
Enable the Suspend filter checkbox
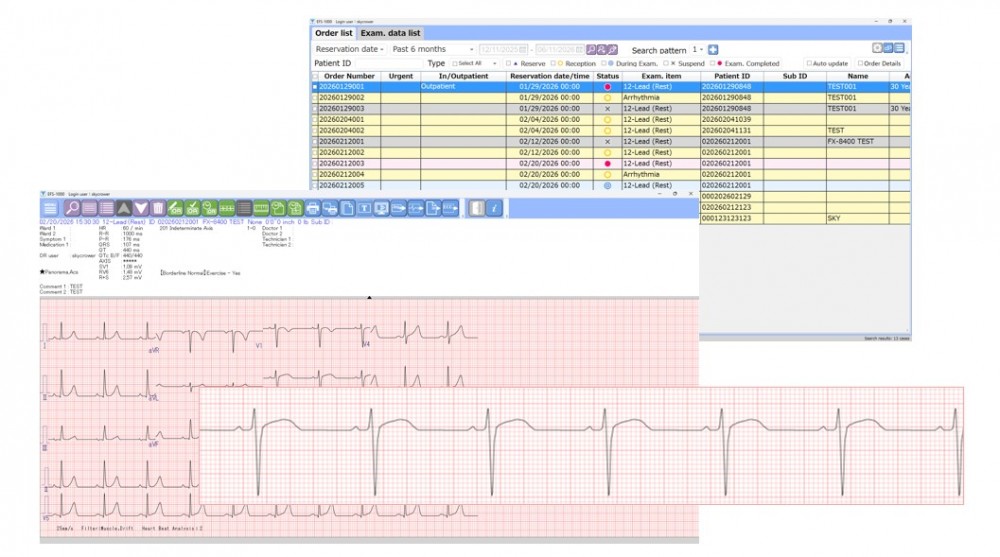666,64
